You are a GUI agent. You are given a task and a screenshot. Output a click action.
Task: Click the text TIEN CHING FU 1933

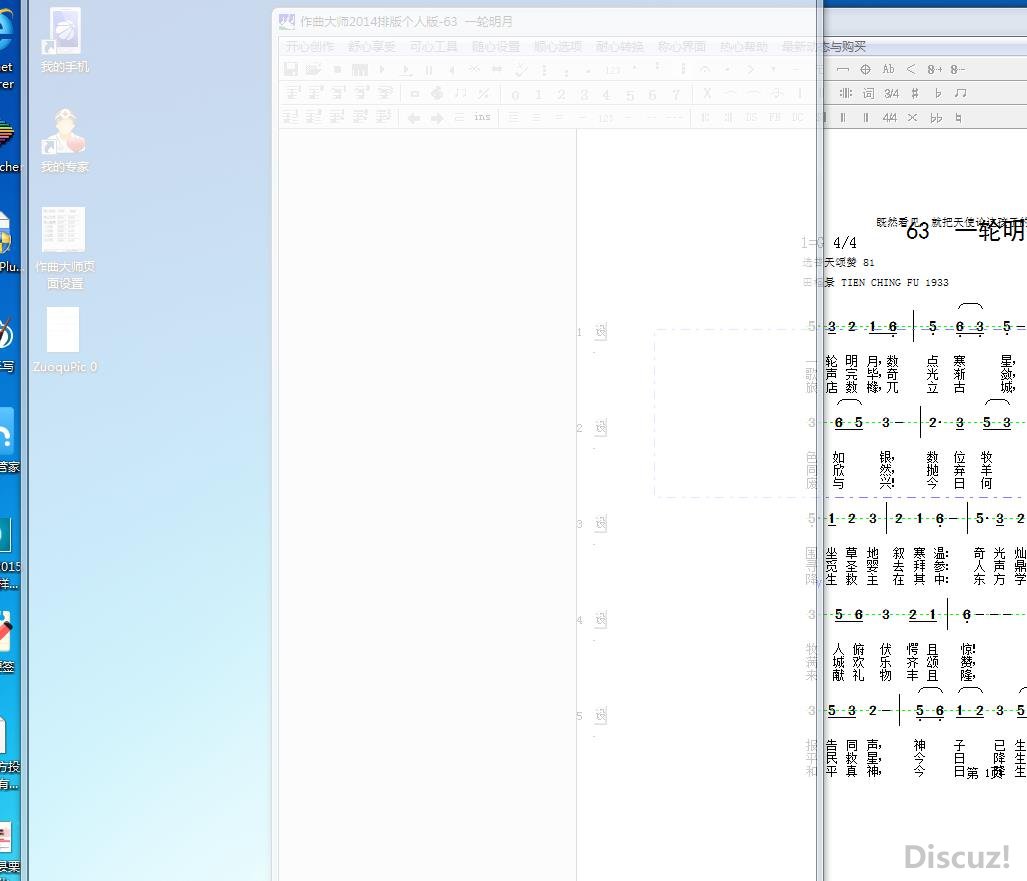coord(895,282)
